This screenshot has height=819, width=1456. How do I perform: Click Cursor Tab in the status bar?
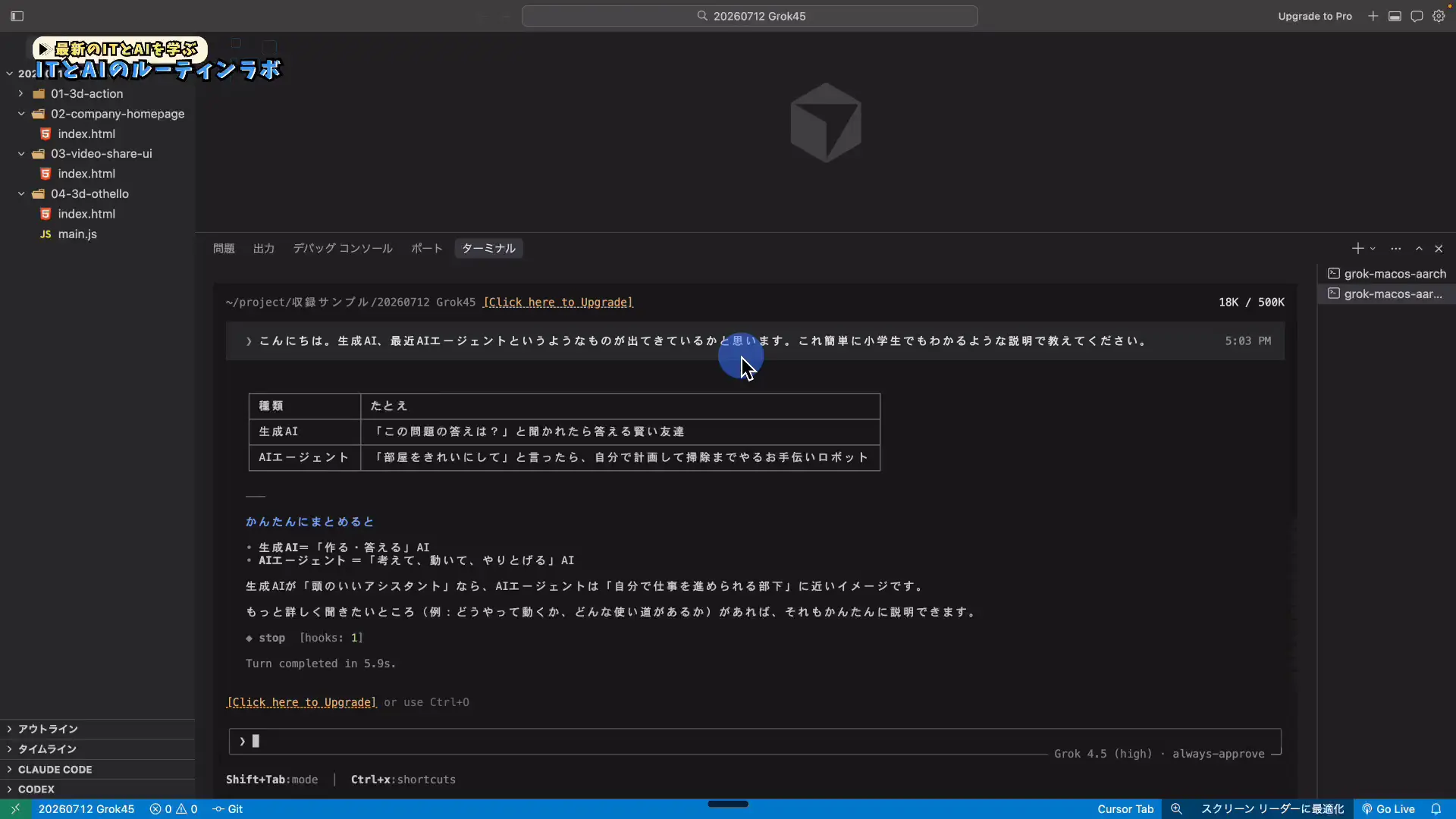click(1125, 809)
